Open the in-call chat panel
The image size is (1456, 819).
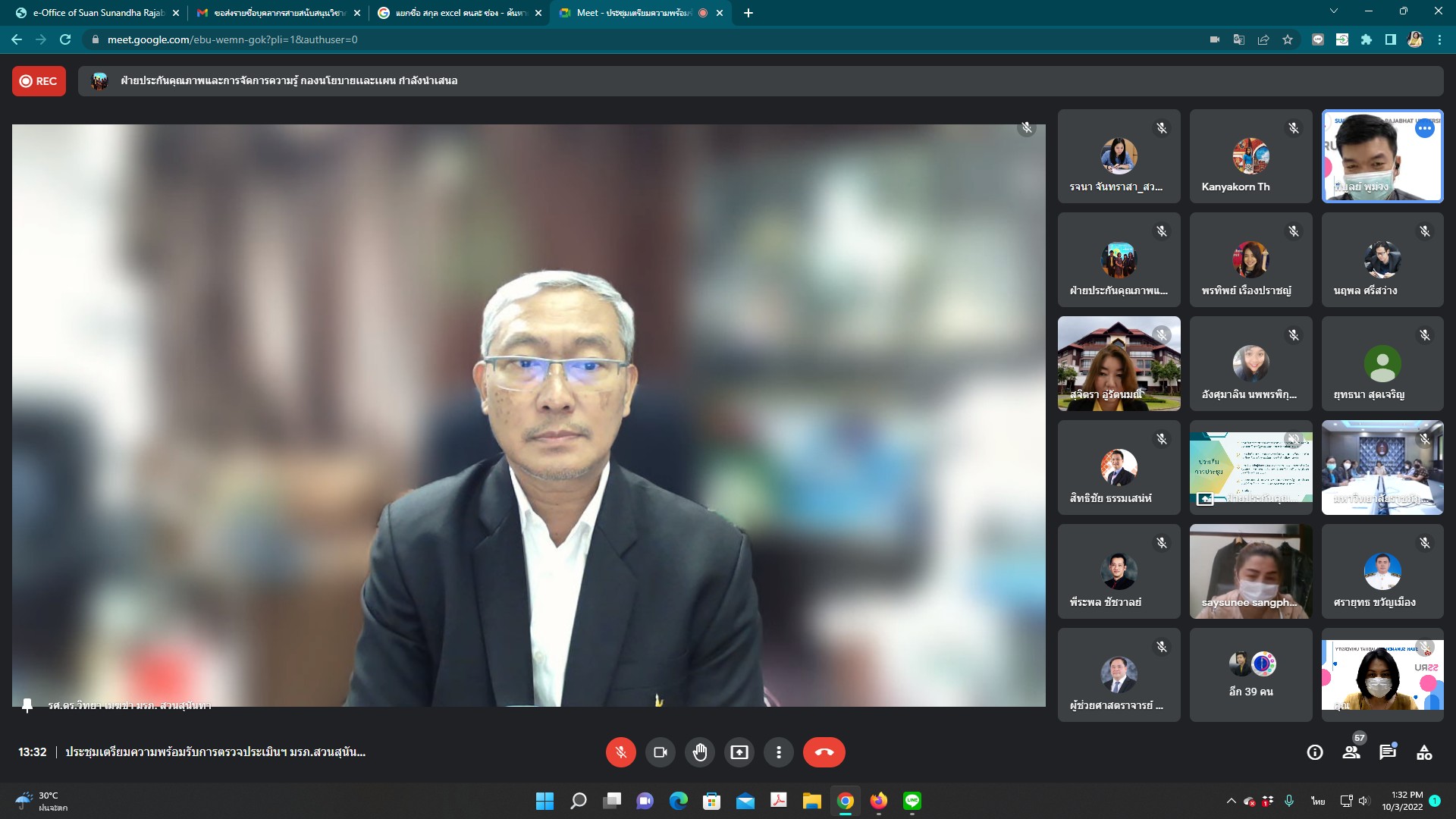click(x=1388, y=752)
